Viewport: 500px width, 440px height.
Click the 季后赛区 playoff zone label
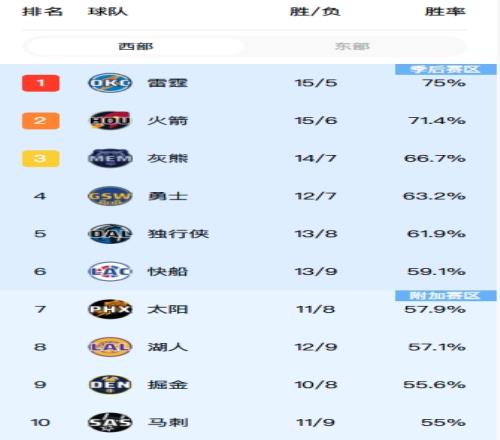446,69
